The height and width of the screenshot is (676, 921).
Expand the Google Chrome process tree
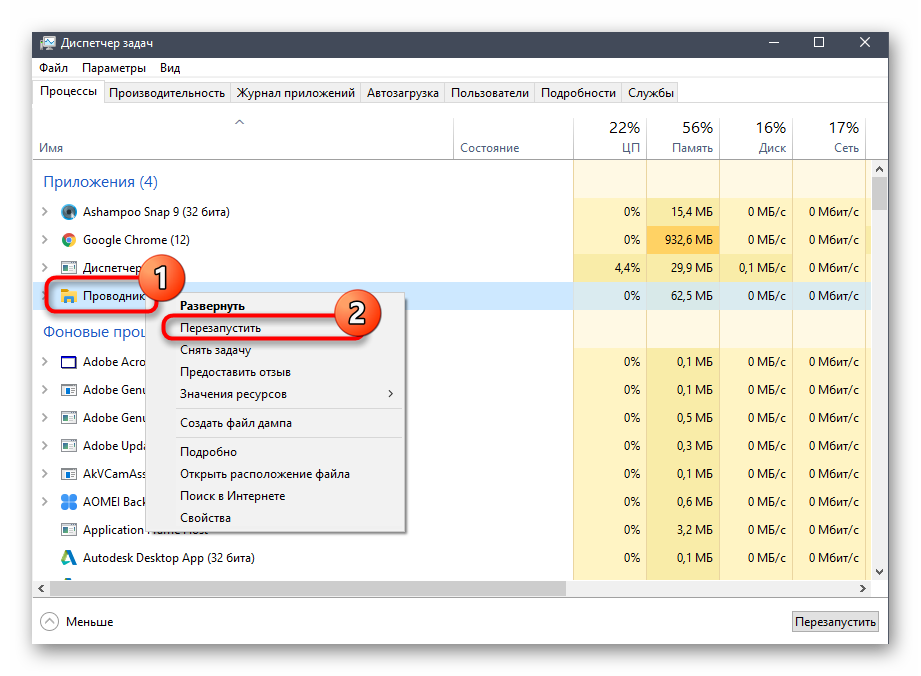point(44,240)
